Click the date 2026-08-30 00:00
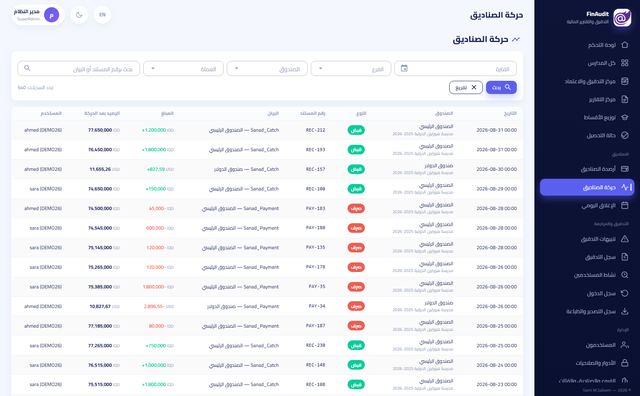Image resolution: width=640 pixels, height=396 pixels. point(497,169)
